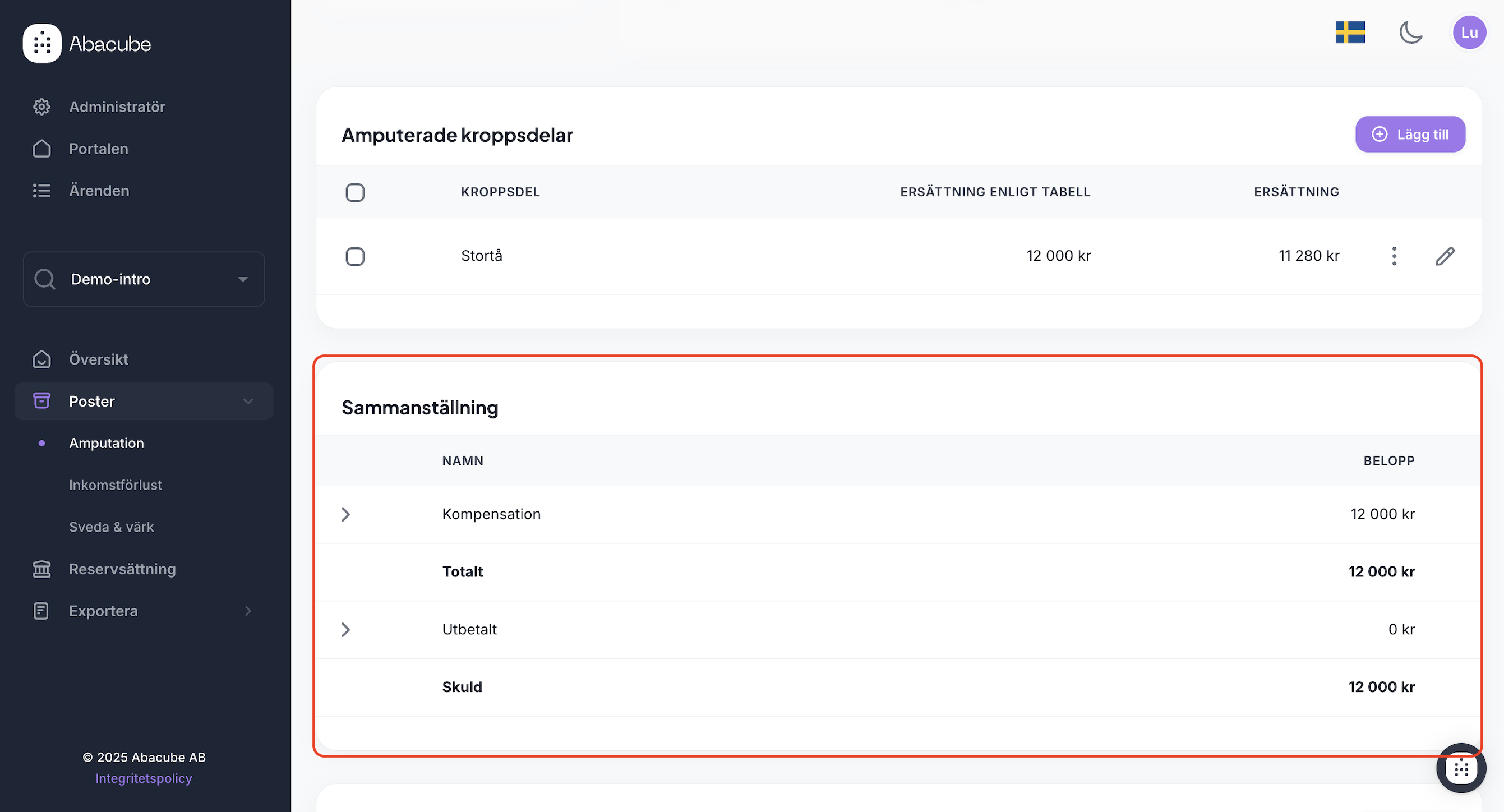
Task: Select all body parts header checkbox
Action: 355,193
